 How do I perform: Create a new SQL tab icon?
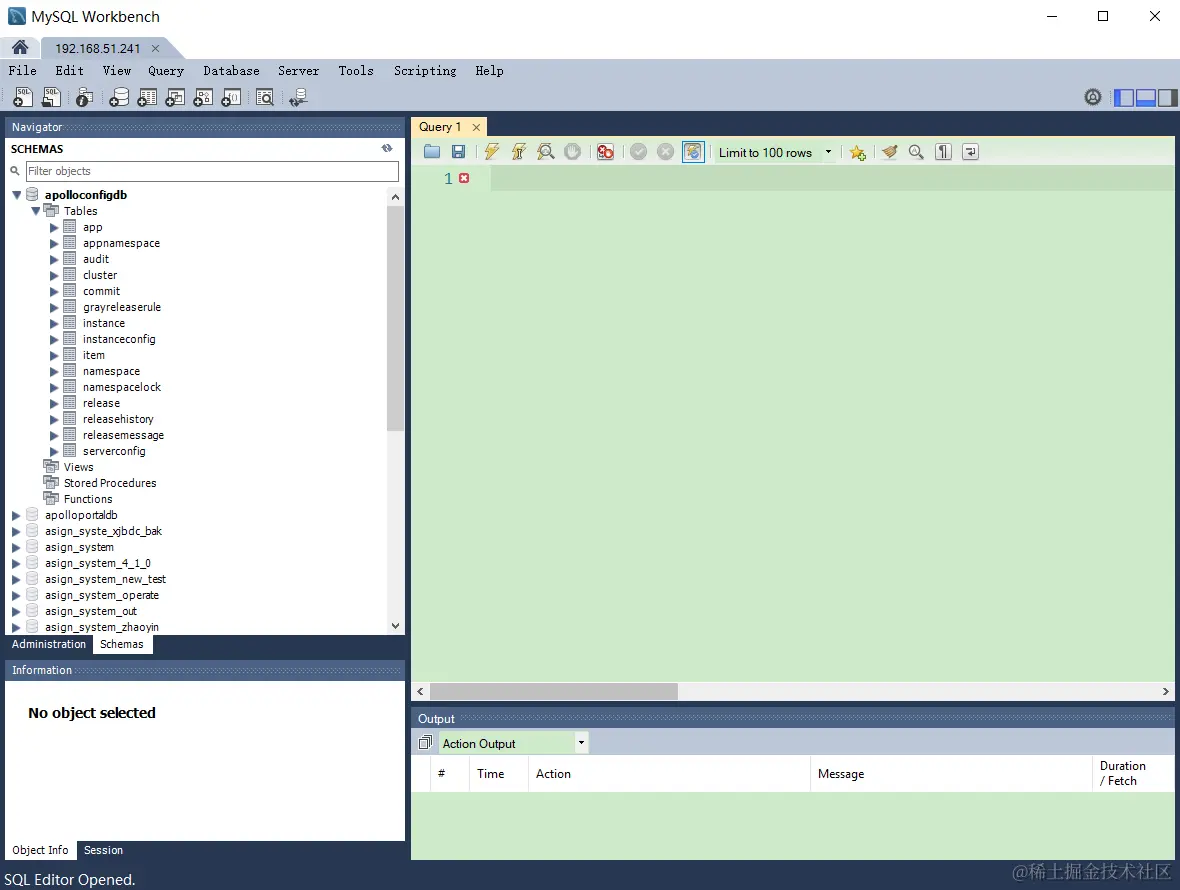coord(23,97)
